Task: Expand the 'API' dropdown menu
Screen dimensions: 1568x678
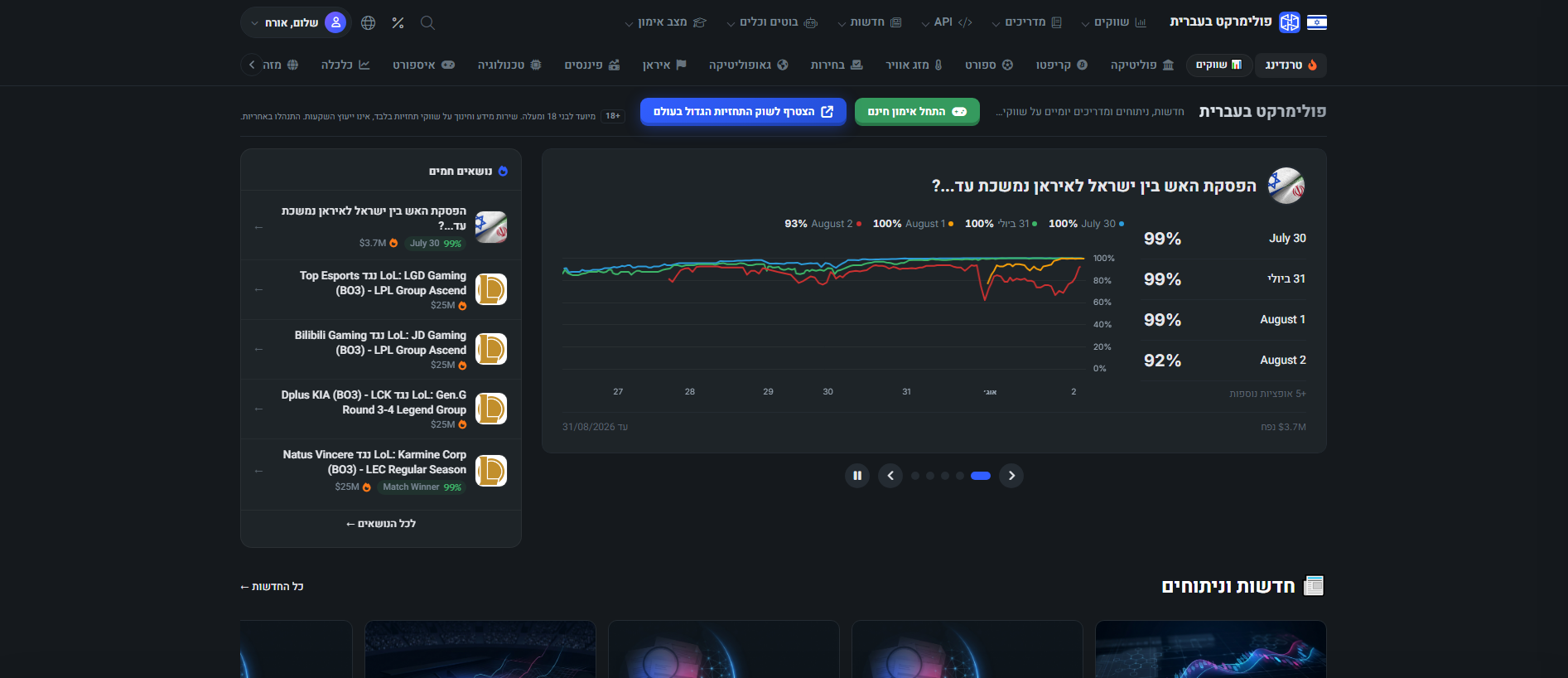Action: point(947,22)
